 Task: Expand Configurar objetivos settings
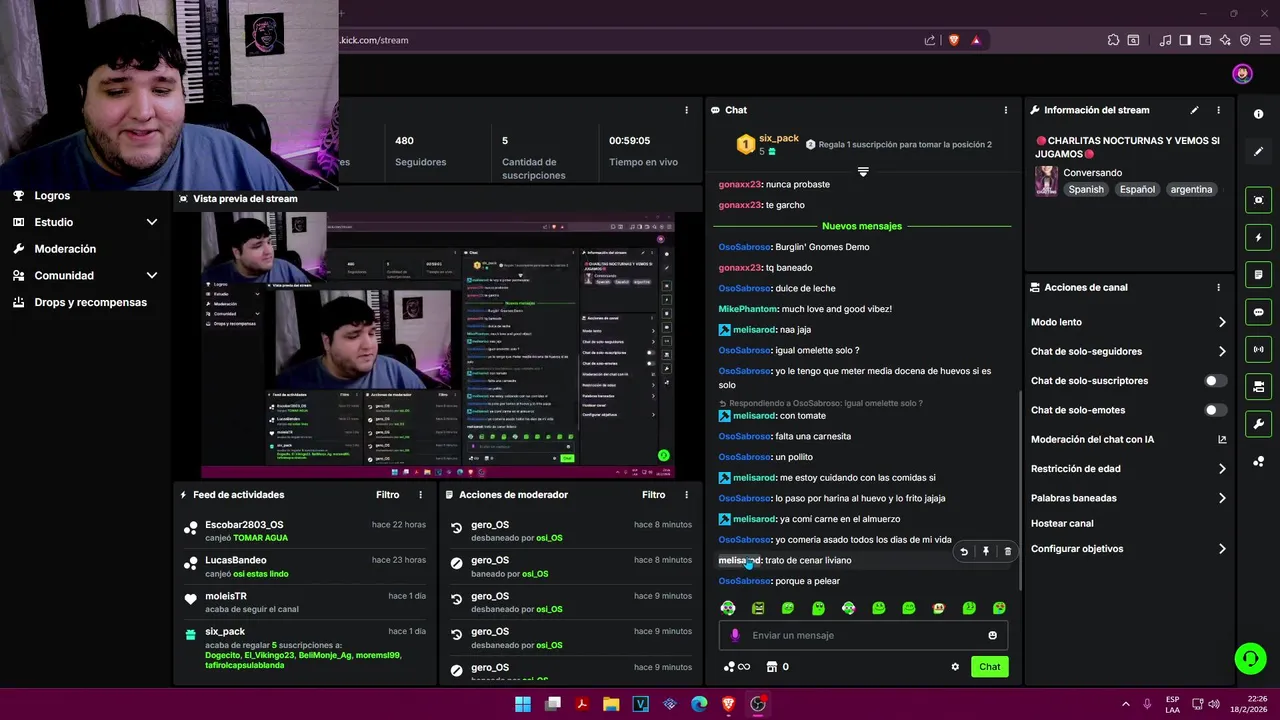click(1222, 549)
